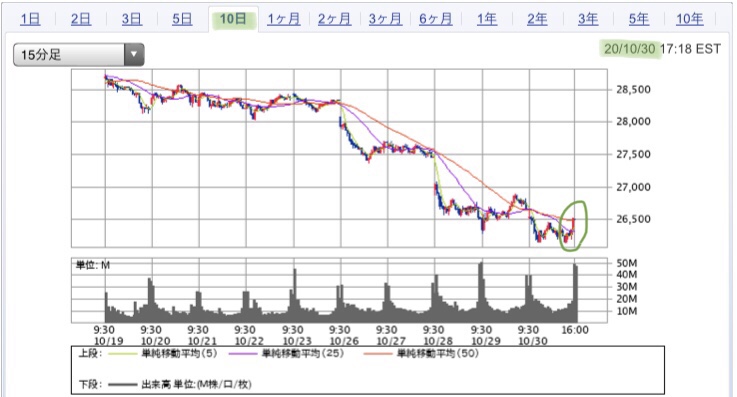
Task: Open the 5日 chart range
Action: pos(182,19)
